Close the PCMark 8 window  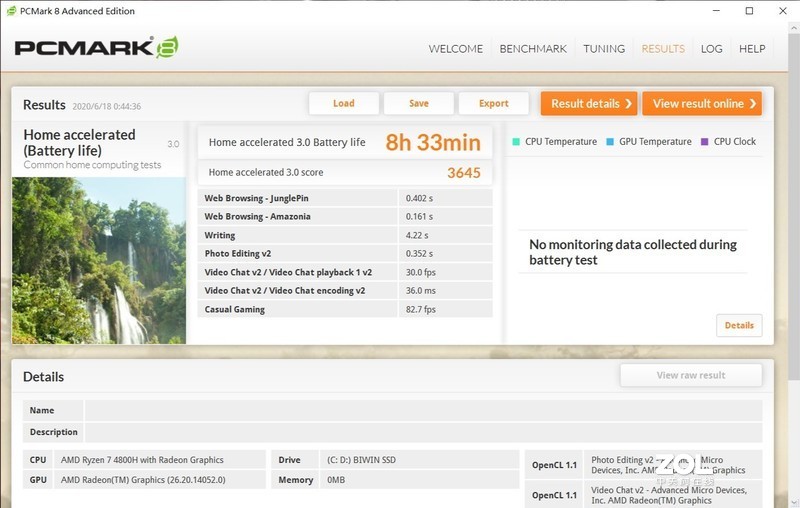(783, 11)
